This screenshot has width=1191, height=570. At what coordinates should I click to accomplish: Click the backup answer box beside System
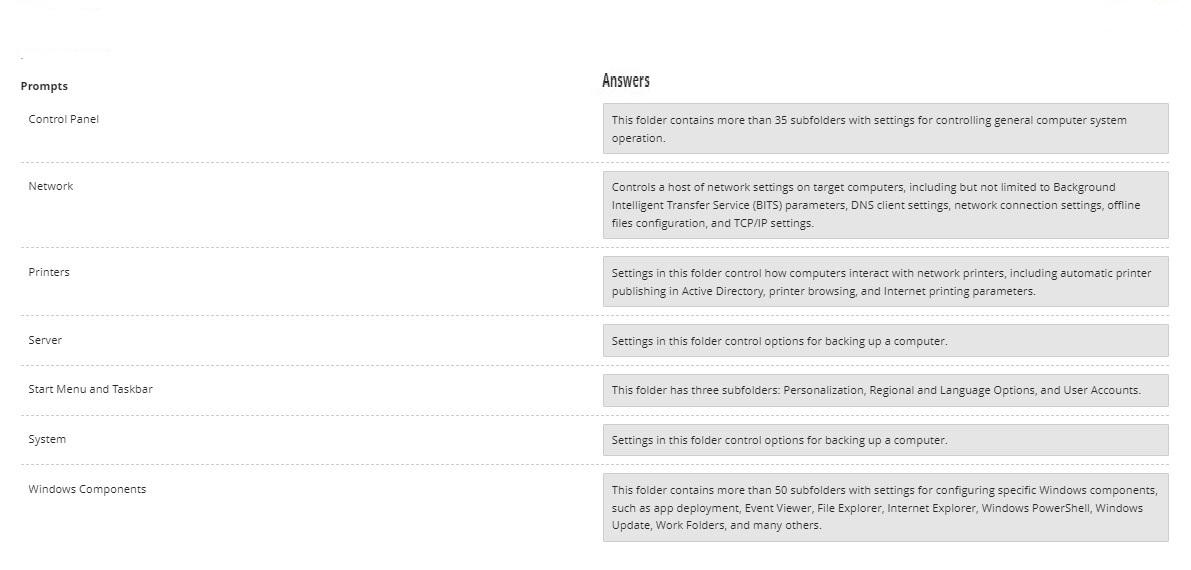[x=886, y=440]
